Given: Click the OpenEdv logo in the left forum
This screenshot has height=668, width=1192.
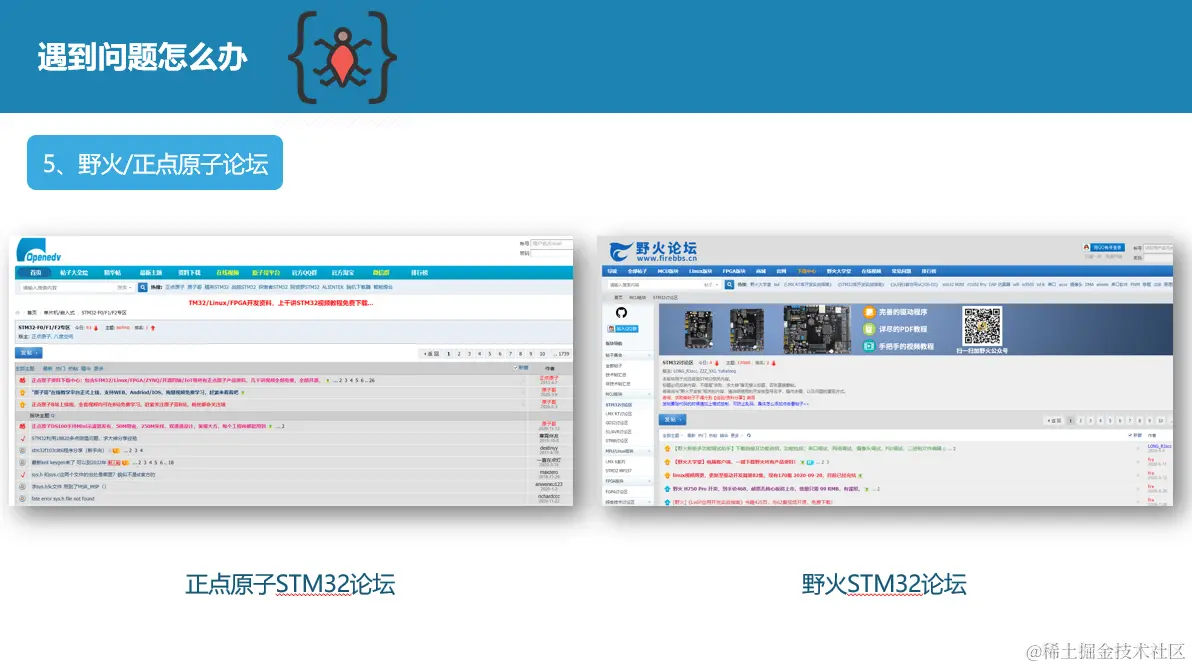Looking at the screenshot, I should click(39, 252).
